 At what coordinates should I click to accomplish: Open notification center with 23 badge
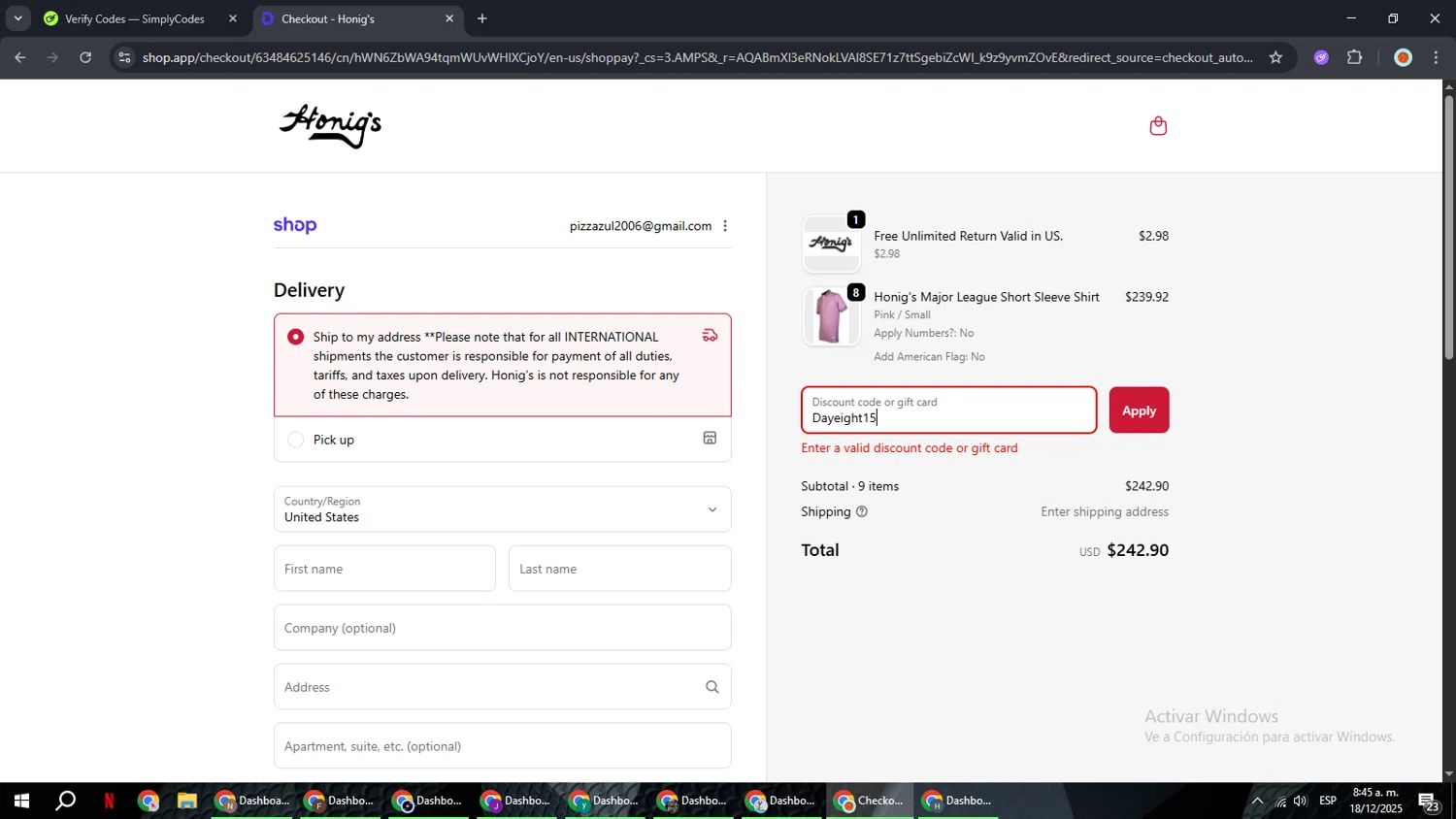pos(1428,802)
